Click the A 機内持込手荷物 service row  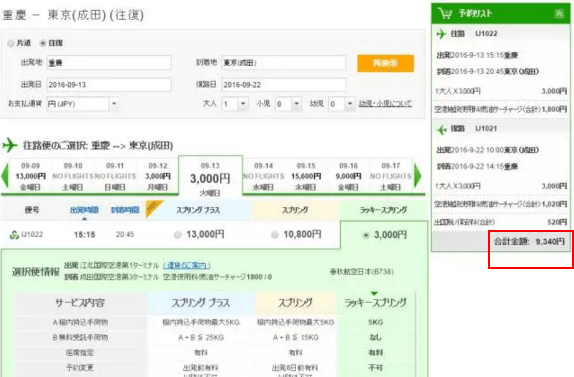80,322
